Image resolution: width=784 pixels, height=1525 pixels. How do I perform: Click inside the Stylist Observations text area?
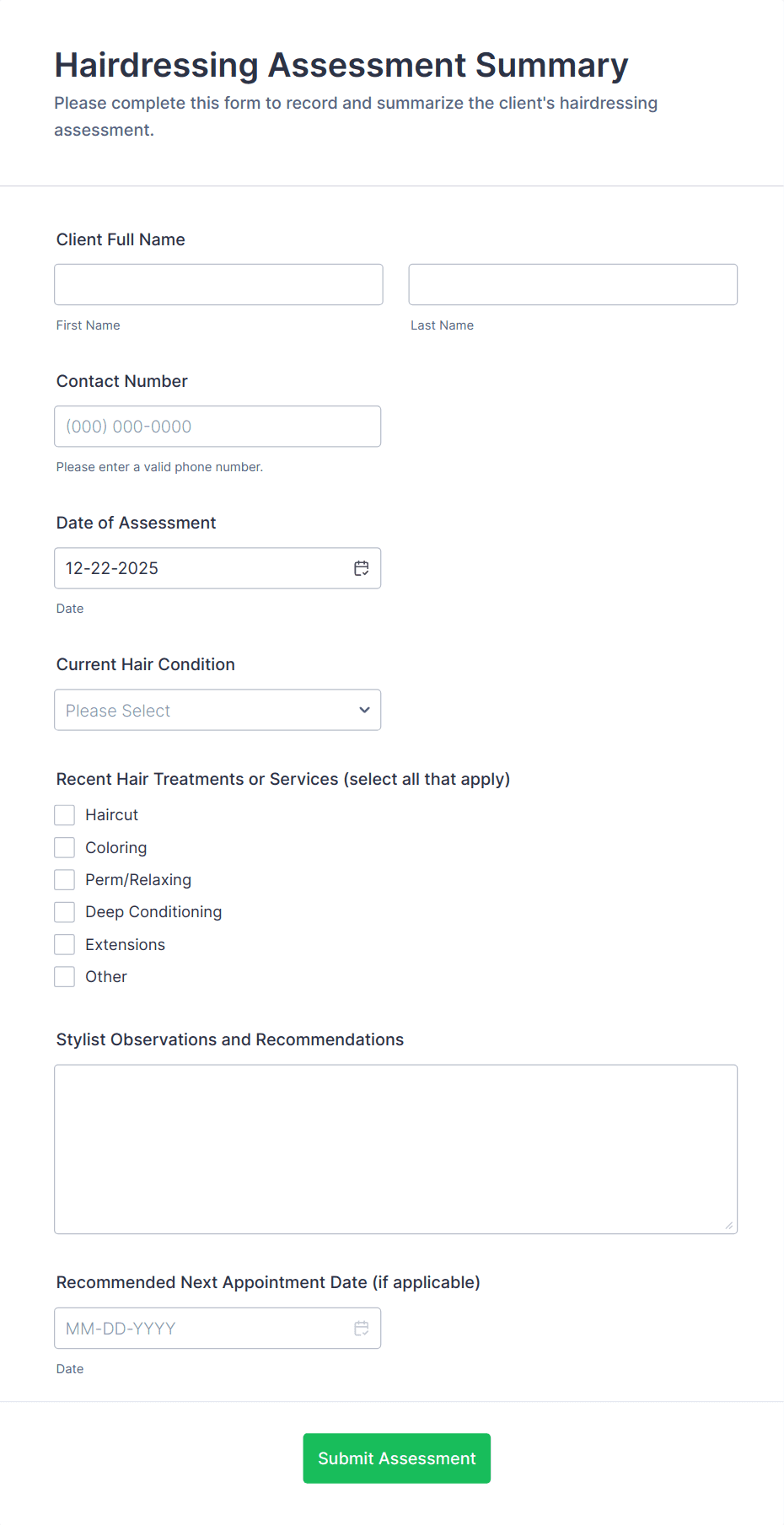[395, 1146]
